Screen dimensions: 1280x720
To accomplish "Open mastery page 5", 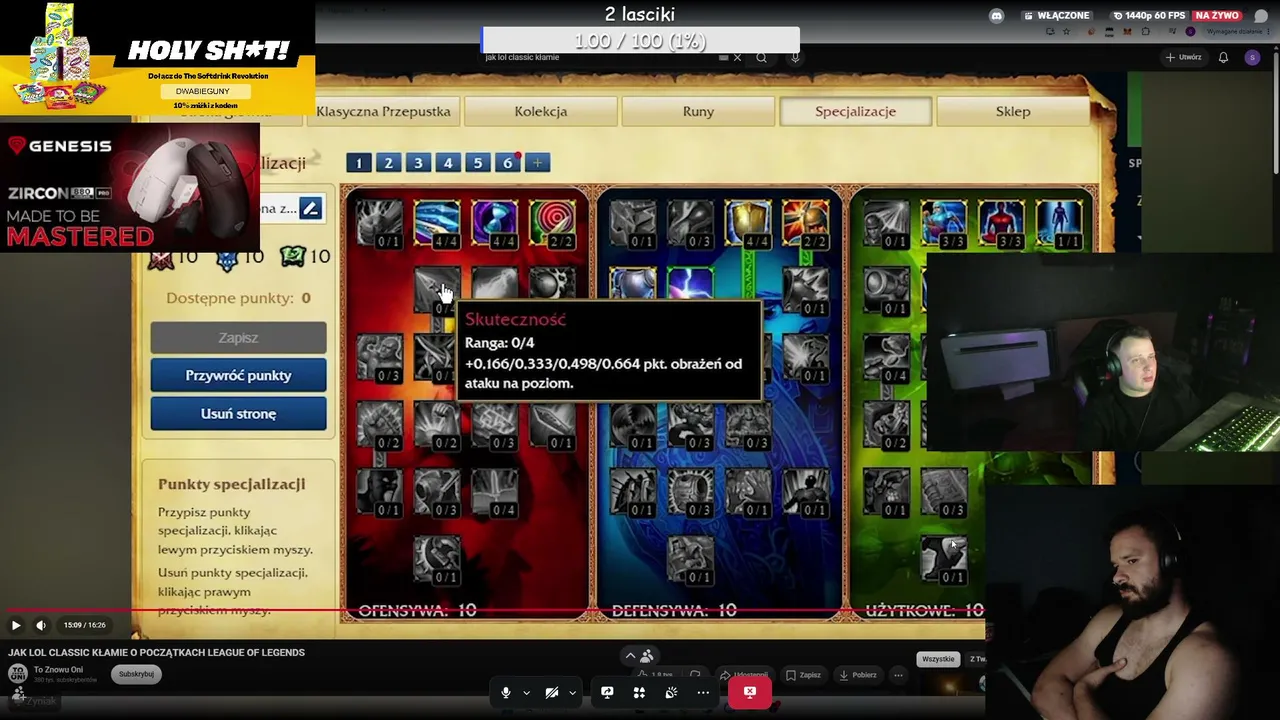I will [478, 163].
